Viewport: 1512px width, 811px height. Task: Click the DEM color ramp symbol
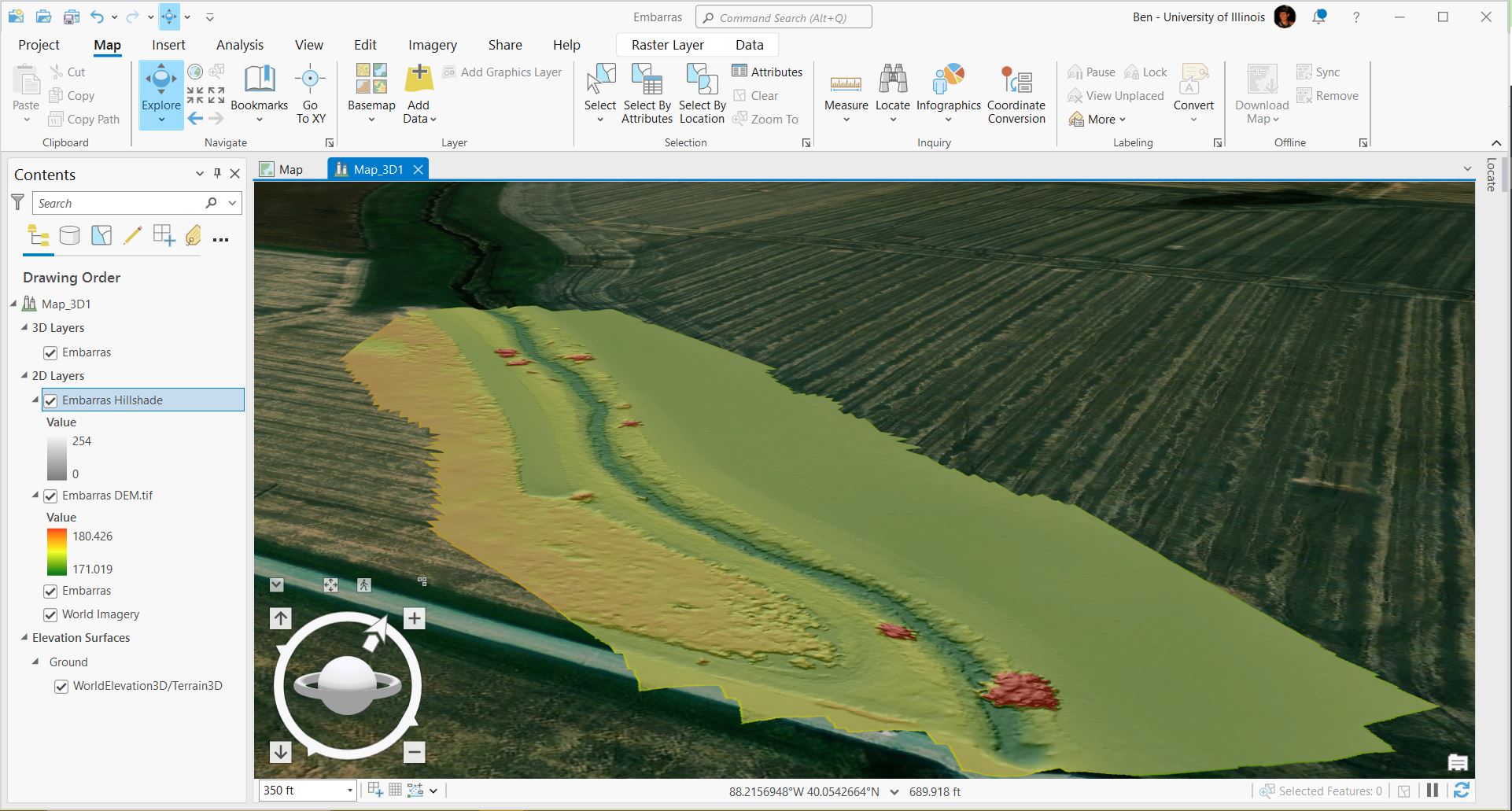coord(57,551)
